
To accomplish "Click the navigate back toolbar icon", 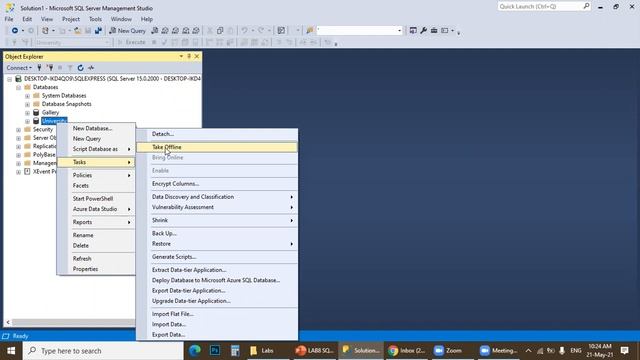I will (x=15, y=31).
